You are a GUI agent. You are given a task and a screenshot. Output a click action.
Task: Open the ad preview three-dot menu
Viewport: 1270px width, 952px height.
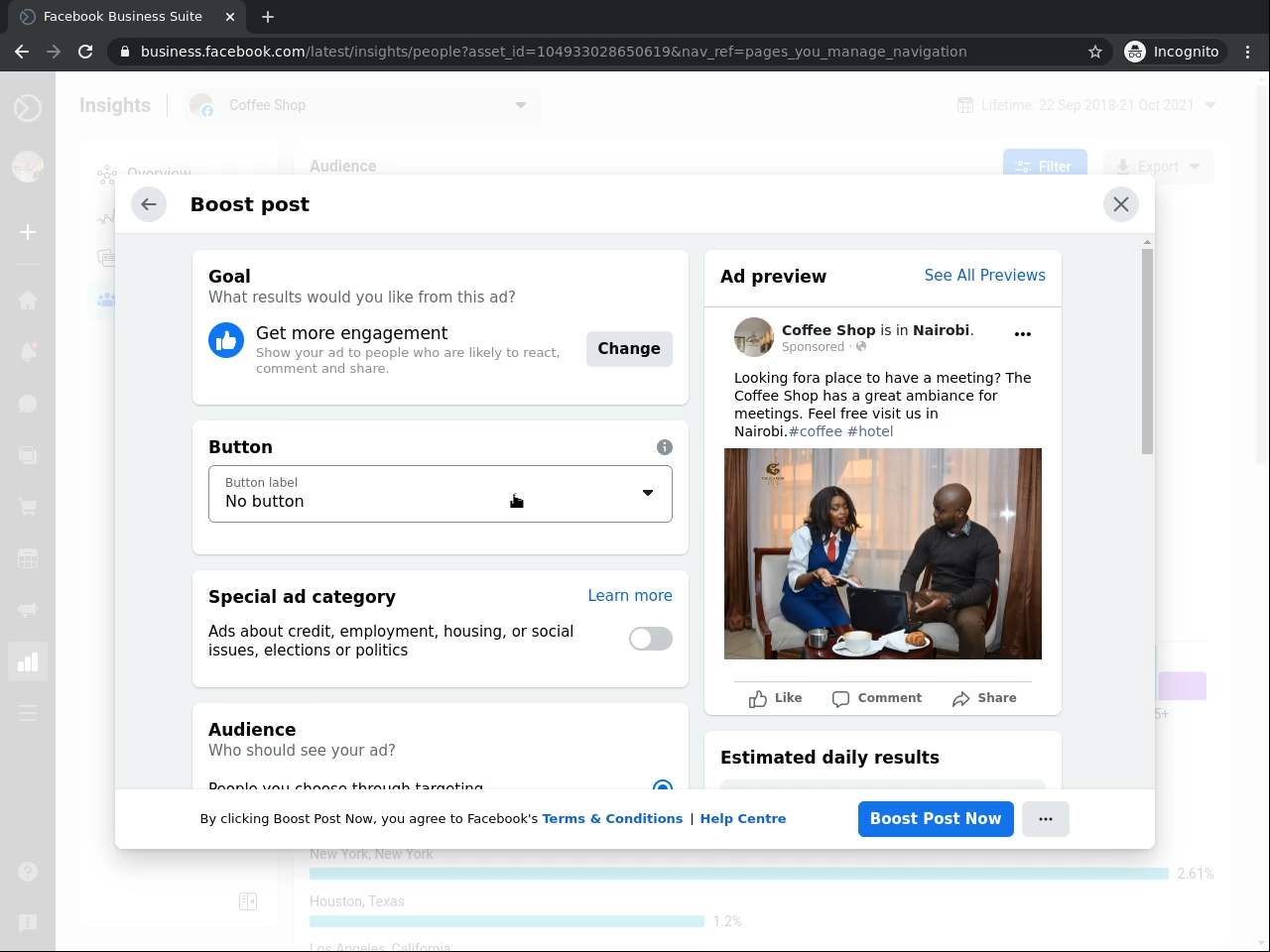coord(1023,334)
